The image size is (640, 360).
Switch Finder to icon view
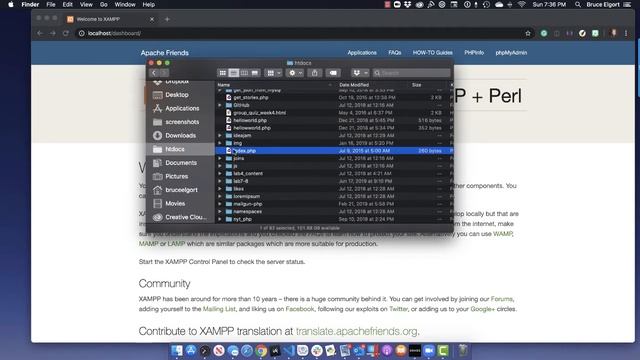pos(222,73)
